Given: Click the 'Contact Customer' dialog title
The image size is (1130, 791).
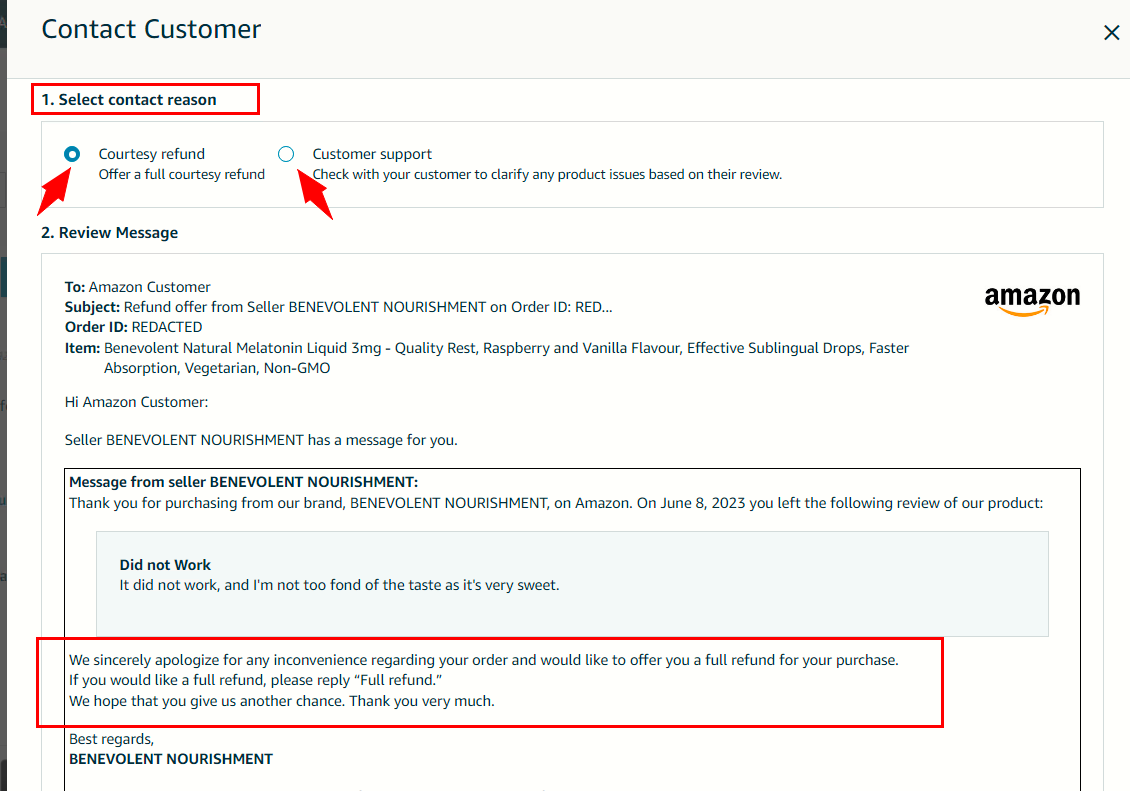Looking at the screenshot, I should tap(151, 30).
